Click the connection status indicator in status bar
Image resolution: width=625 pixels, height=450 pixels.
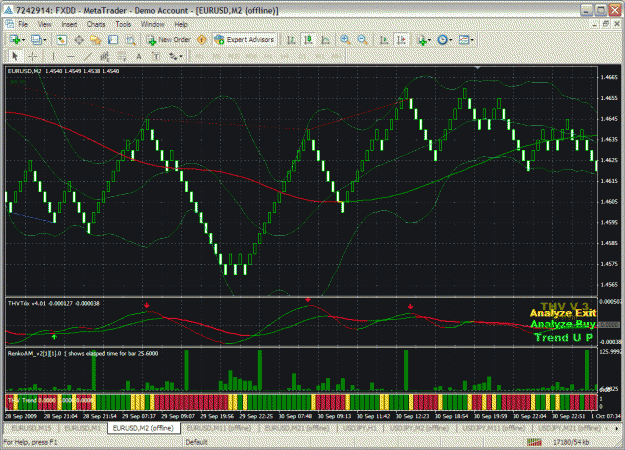point(535,442)
